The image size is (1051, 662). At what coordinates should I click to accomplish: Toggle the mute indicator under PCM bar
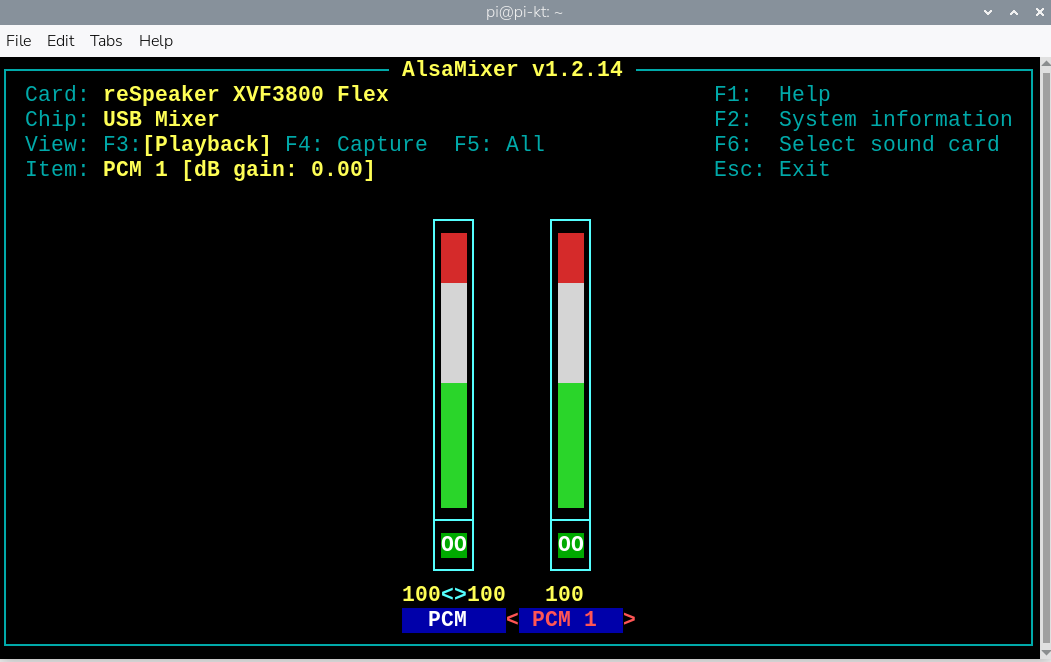pos(454,545)
